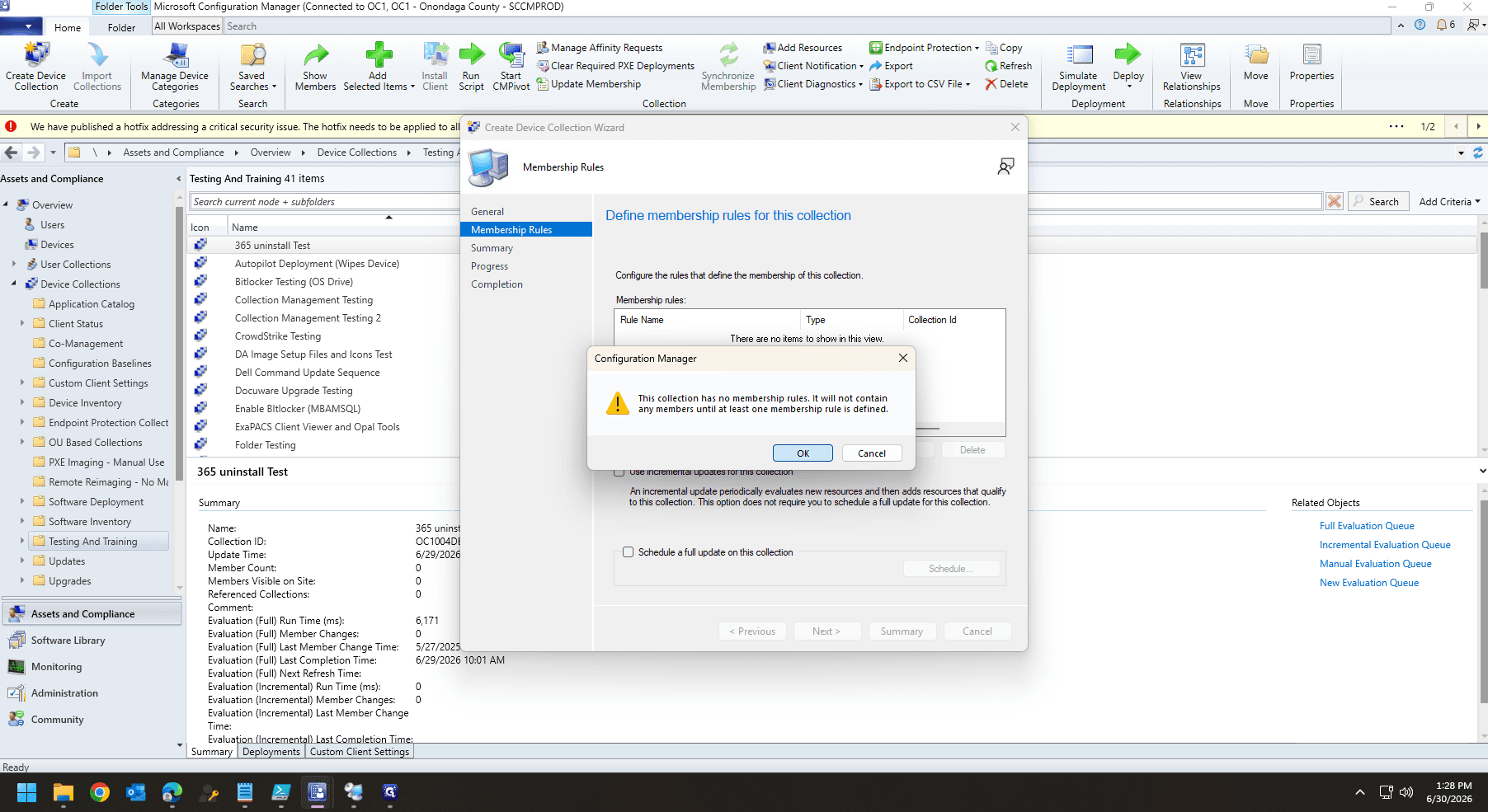Click OK in Configuration Manager dialog
Image resolution: width=1488 pixels, height=812 pixels.
(803, 453)
